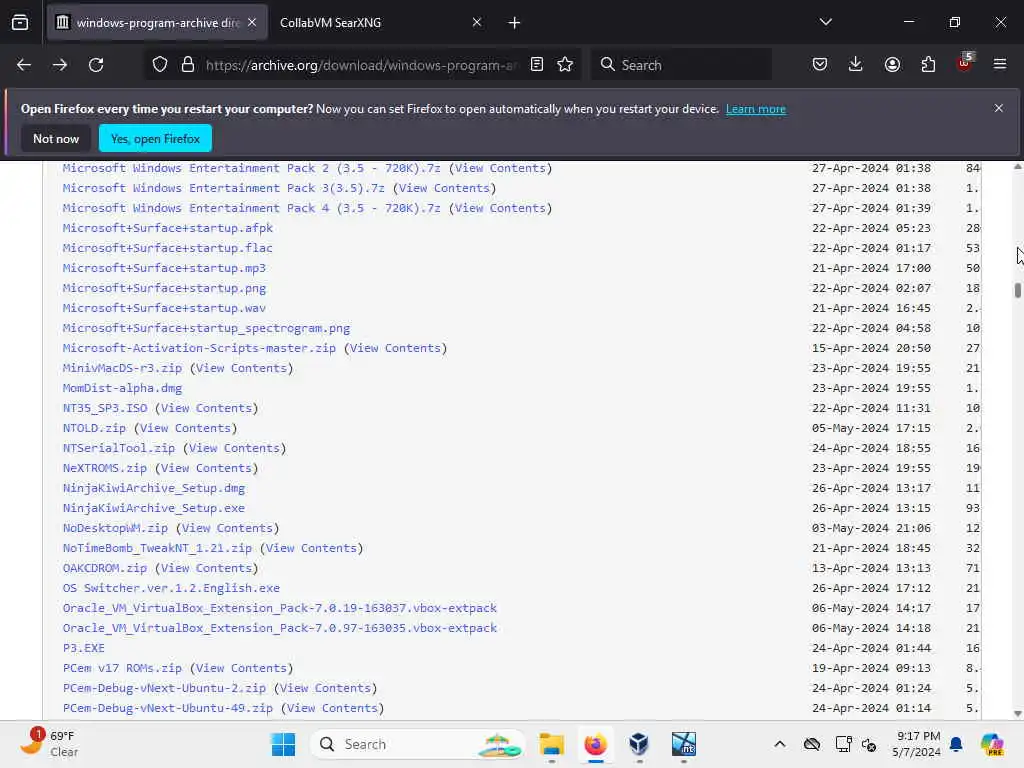
Task: Open Firefox downloads panel
Action: 856,65
